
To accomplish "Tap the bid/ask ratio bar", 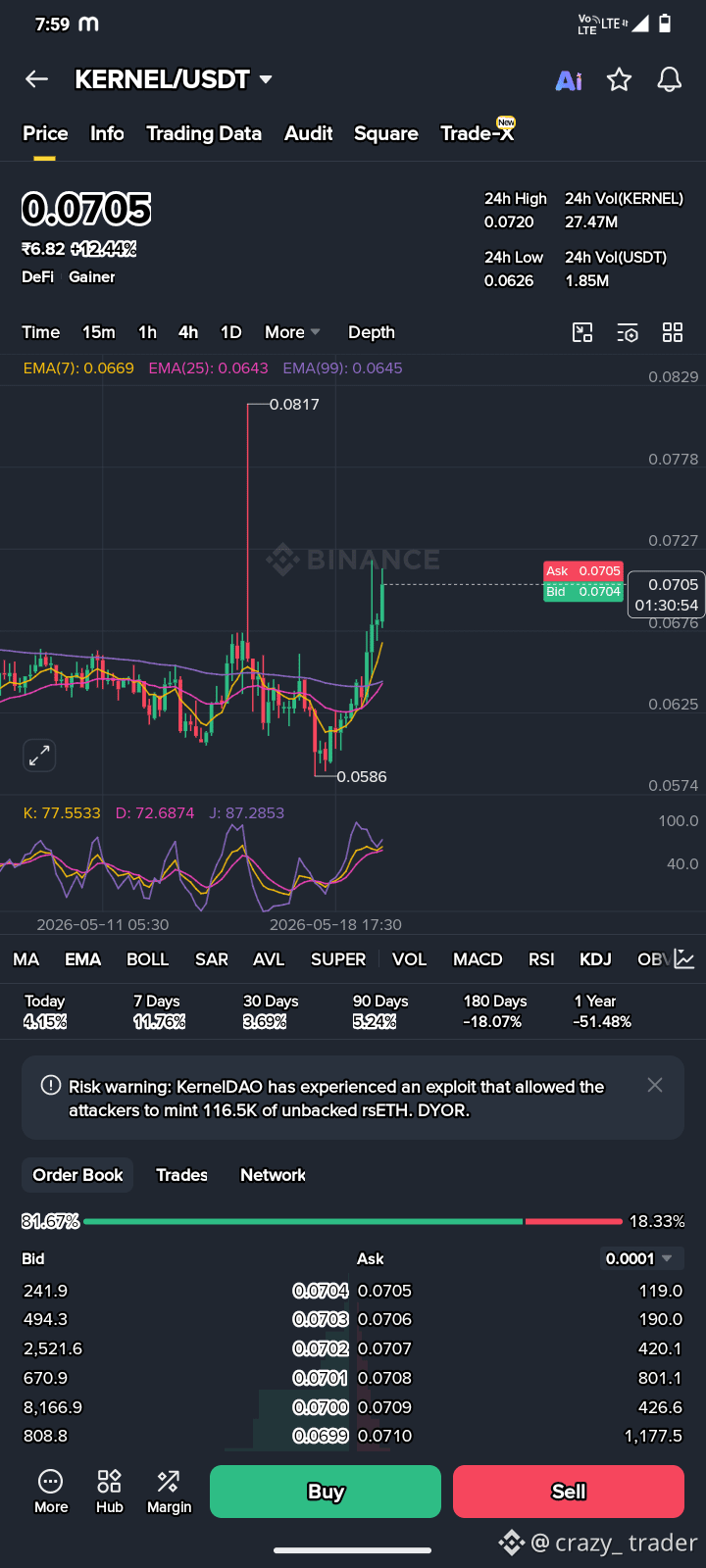I will (x=353, y=1221).
